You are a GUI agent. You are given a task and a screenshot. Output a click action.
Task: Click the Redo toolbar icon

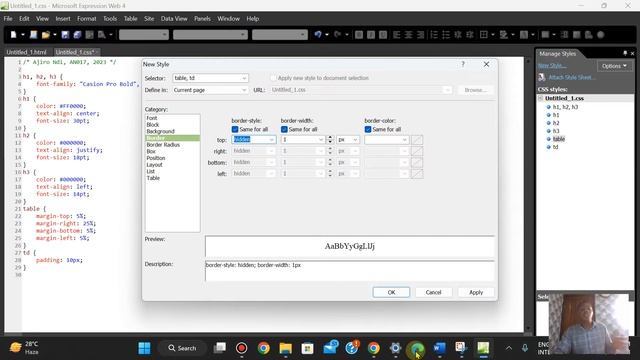(x=338, y=35)
